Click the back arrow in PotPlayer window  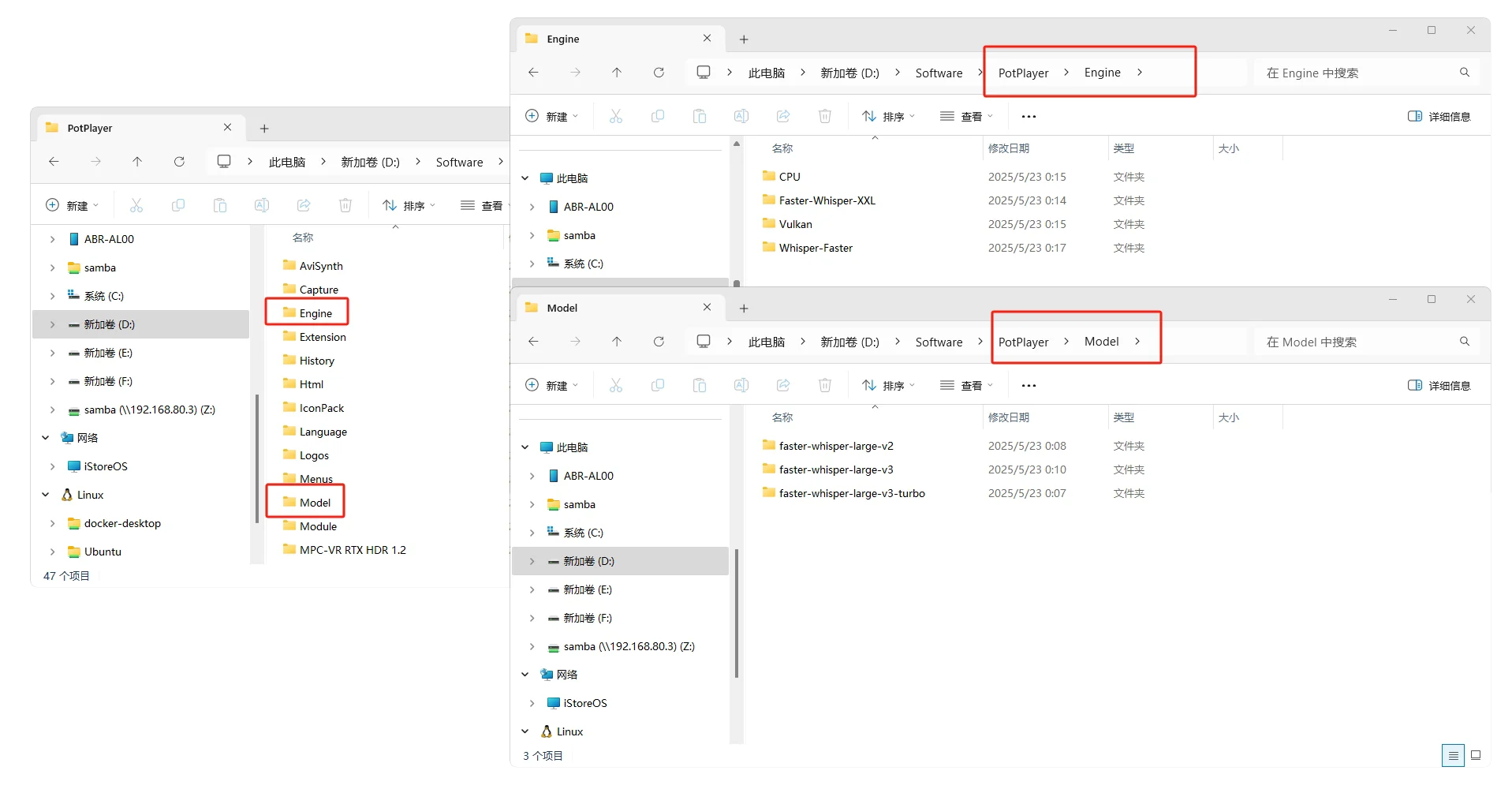54,162
